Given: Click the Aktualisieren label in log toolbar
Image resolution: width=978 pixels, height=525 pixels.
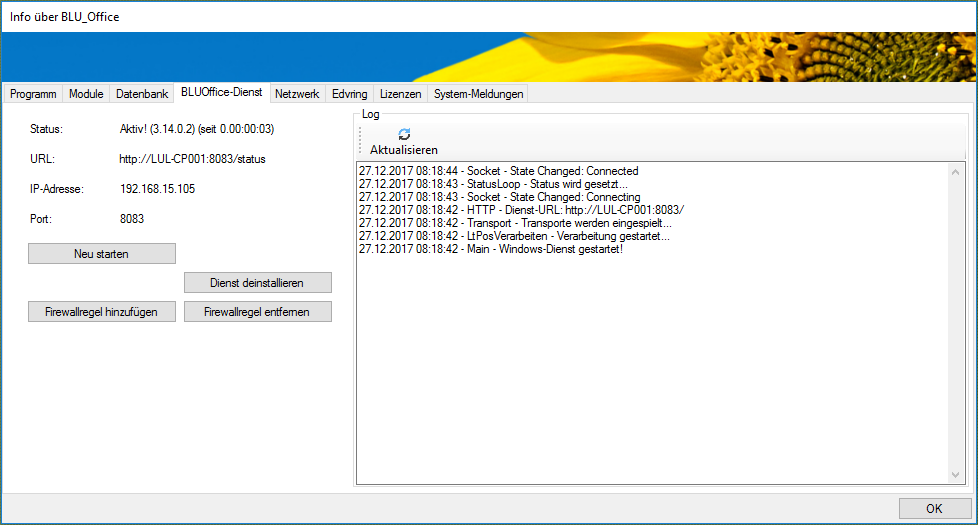Looking at the screenshot, I should click(x=404, y=150).
